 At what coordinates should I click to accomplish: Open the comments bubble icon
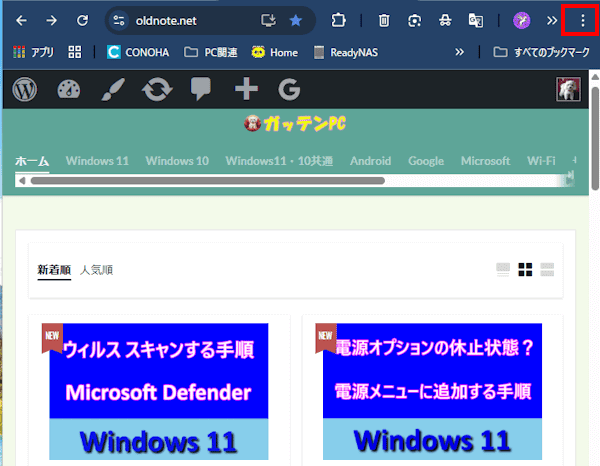[201, 89]
